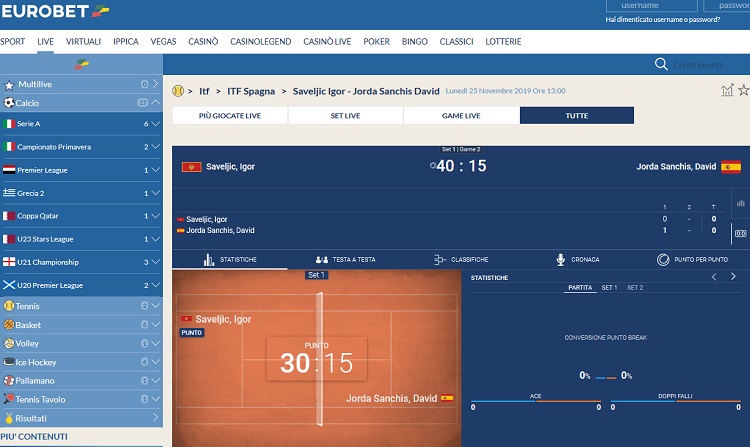
Task: Show SET 1 statistics
Action: [609, 288]
